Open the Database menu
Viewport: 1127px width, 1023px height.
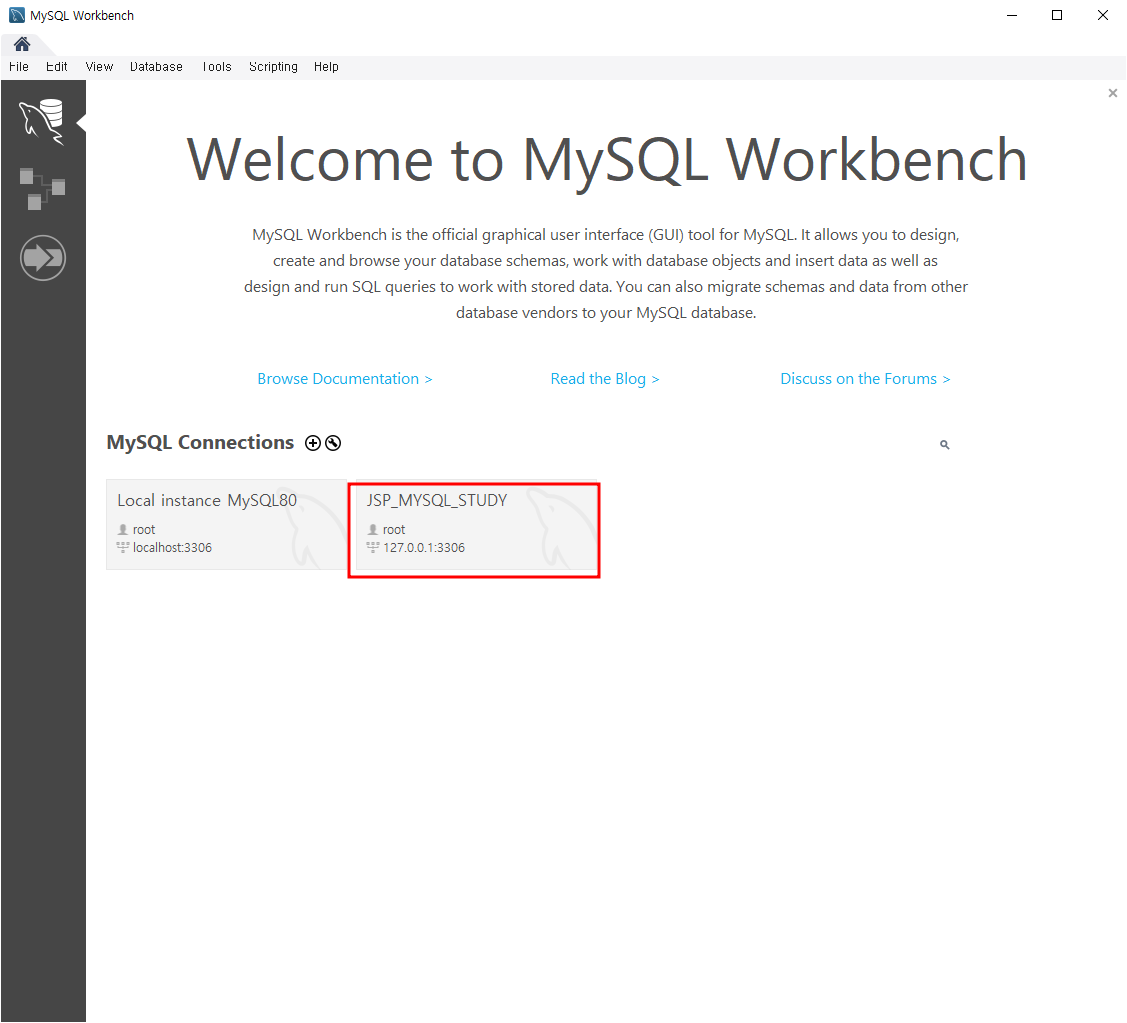(x=156, y=67)
